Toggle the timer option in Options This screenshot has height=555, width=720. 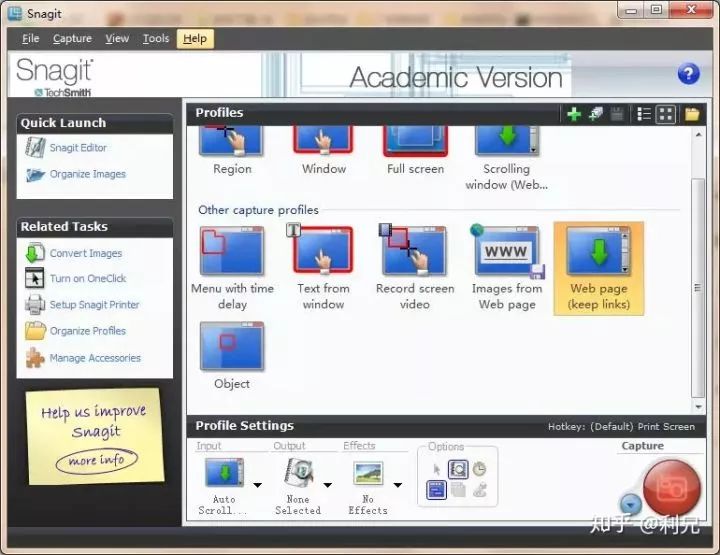(479, 469)
